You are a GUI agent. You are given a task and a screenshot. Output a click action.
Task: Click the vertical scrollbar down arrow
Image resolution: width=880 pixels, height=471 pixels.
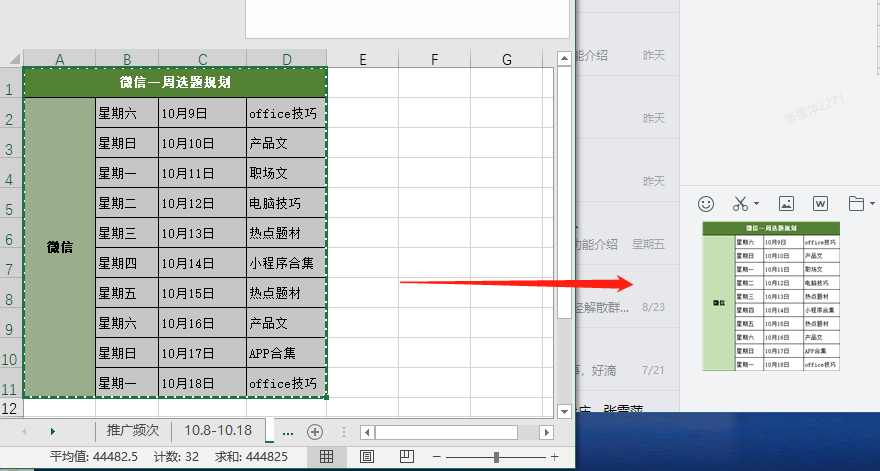pos(565,411)
